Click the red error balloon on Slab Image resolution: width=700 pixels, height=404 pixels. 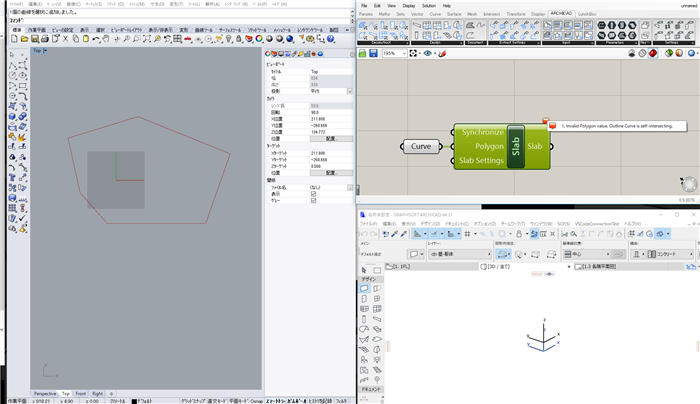pos(546,121)
